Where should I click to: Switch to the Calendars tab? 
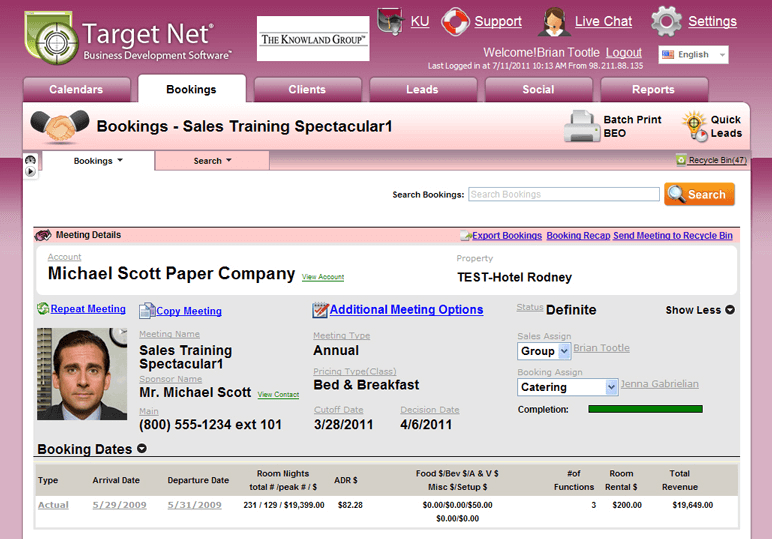point(76,90)
